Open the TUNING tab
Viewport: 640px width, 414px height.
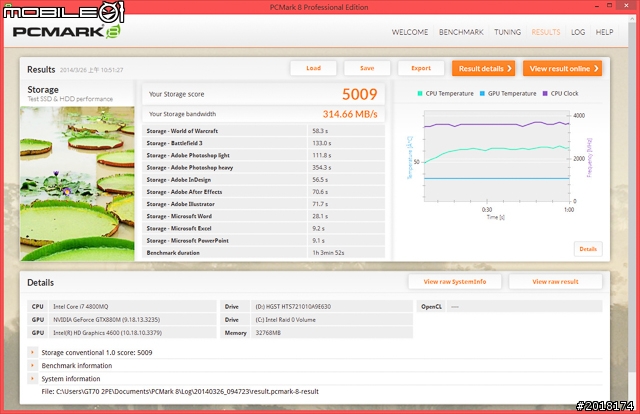pos(507,32)
